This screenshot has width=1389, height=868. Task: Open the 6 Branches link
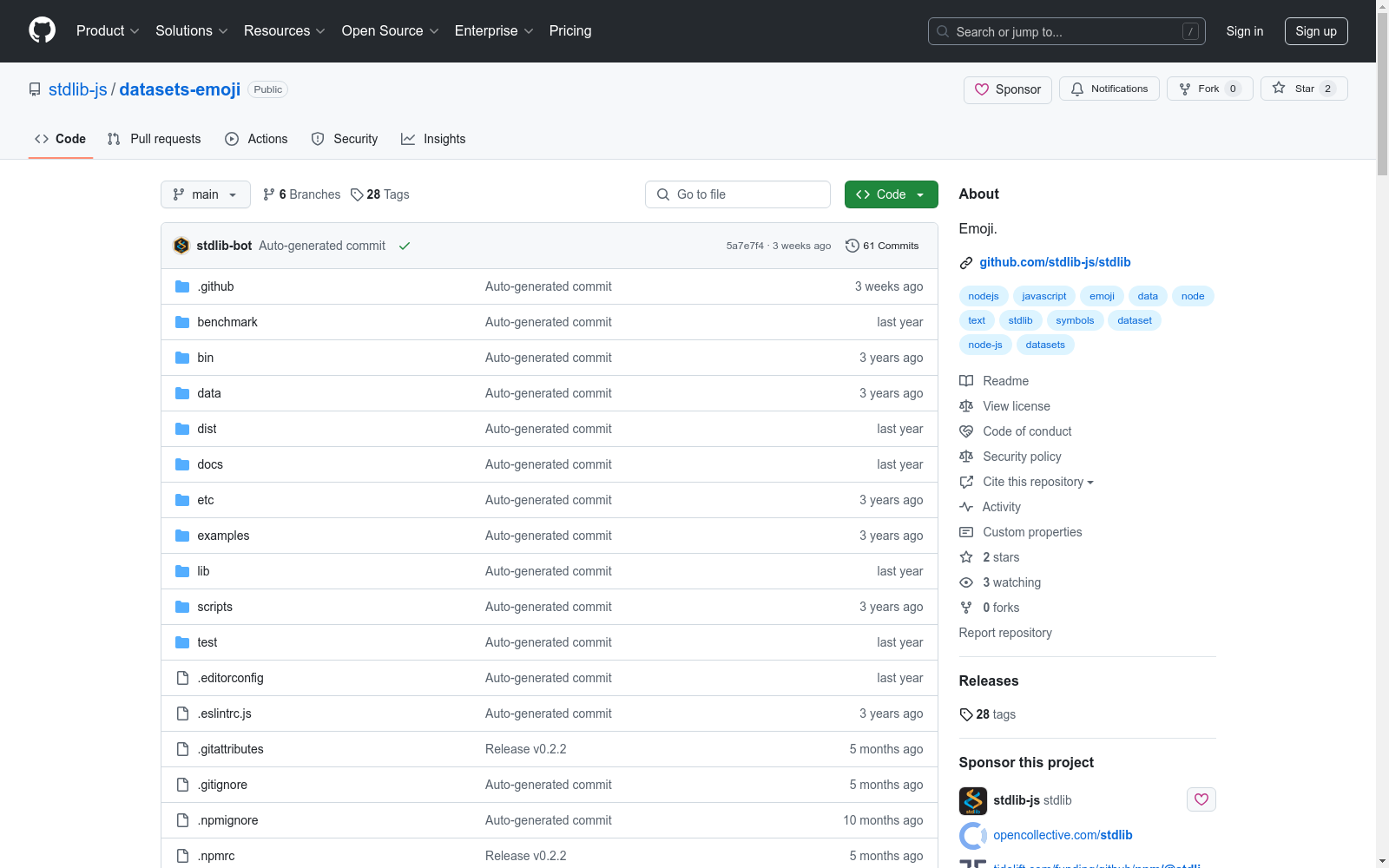(302, 194)
